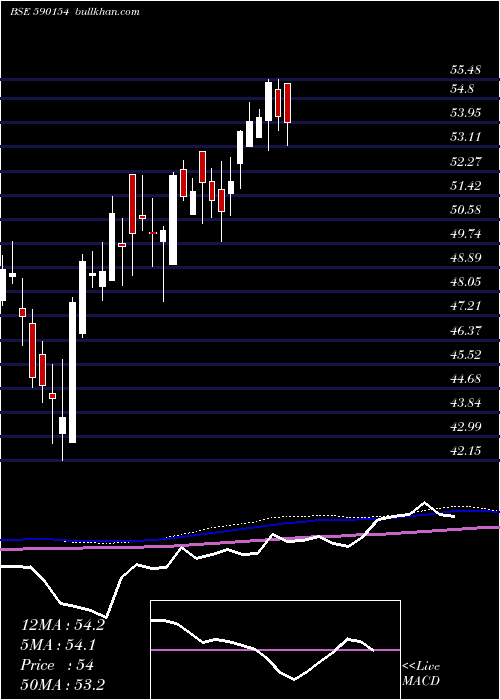Click the 12MA : 54.2 readout

tap(62, 625)
